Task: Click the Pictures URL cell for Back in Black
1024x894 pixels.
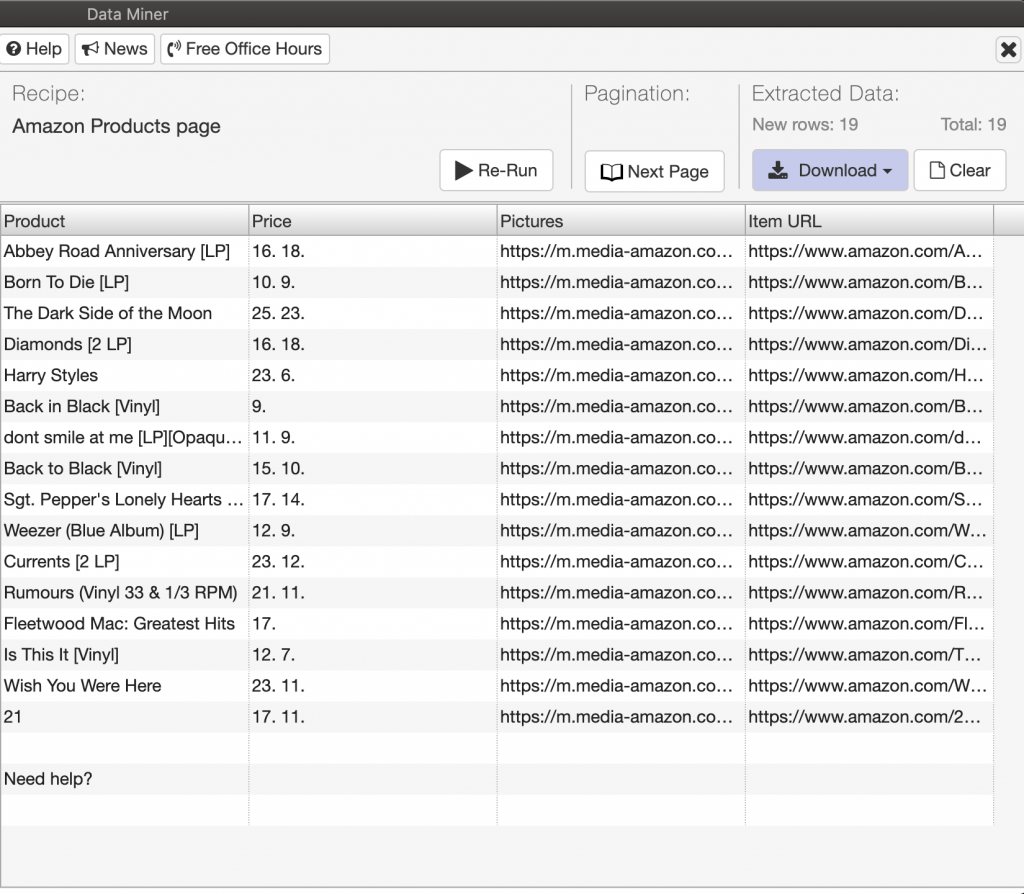Action: pos(620,406)
